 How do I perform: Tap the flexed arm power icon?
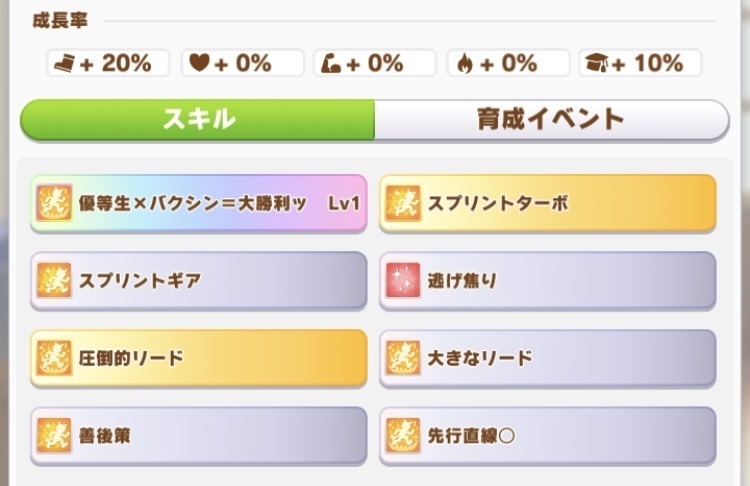coord(331,63)
